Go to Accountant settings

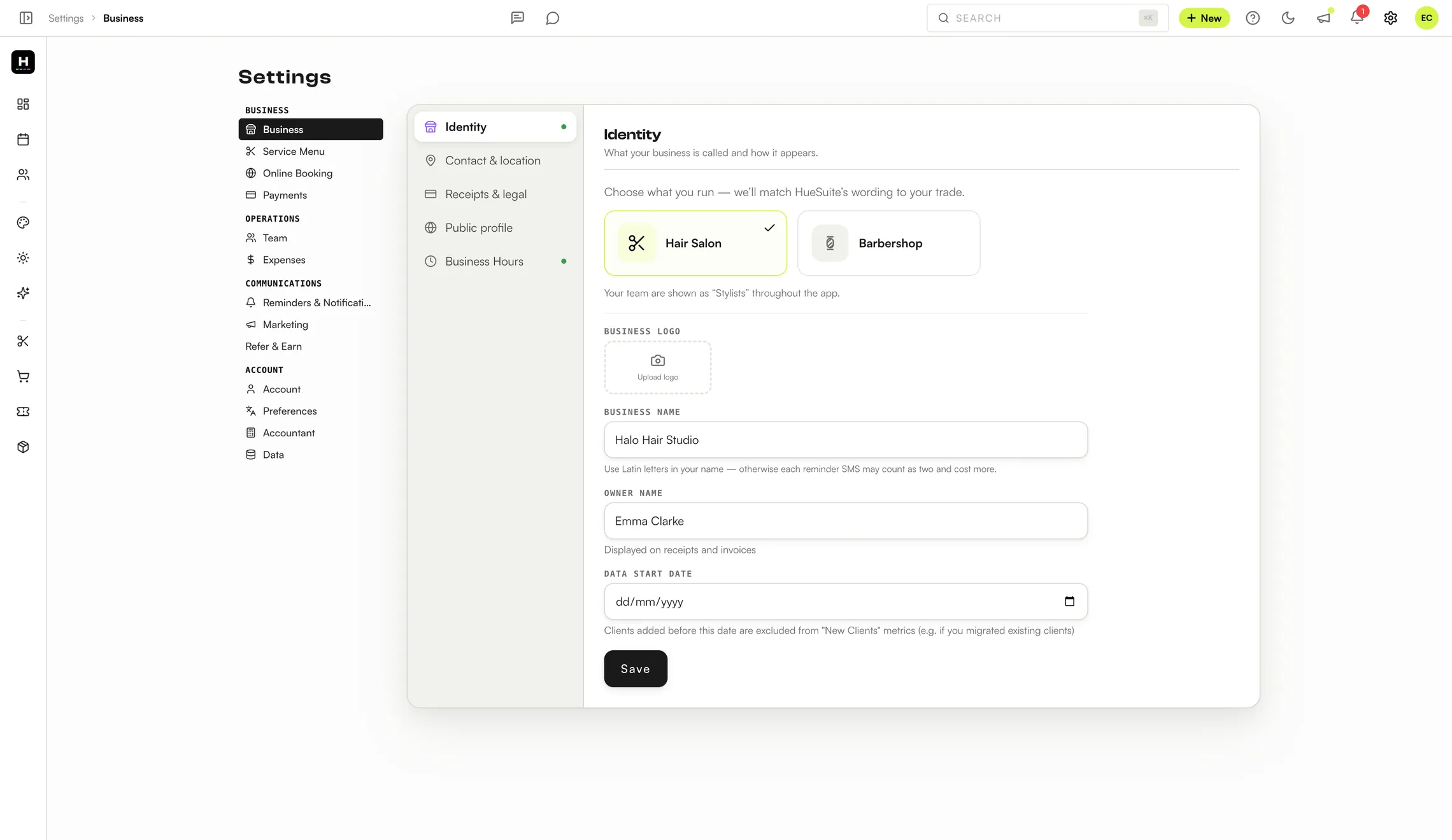pyautogui.click(x=311, y=433)
